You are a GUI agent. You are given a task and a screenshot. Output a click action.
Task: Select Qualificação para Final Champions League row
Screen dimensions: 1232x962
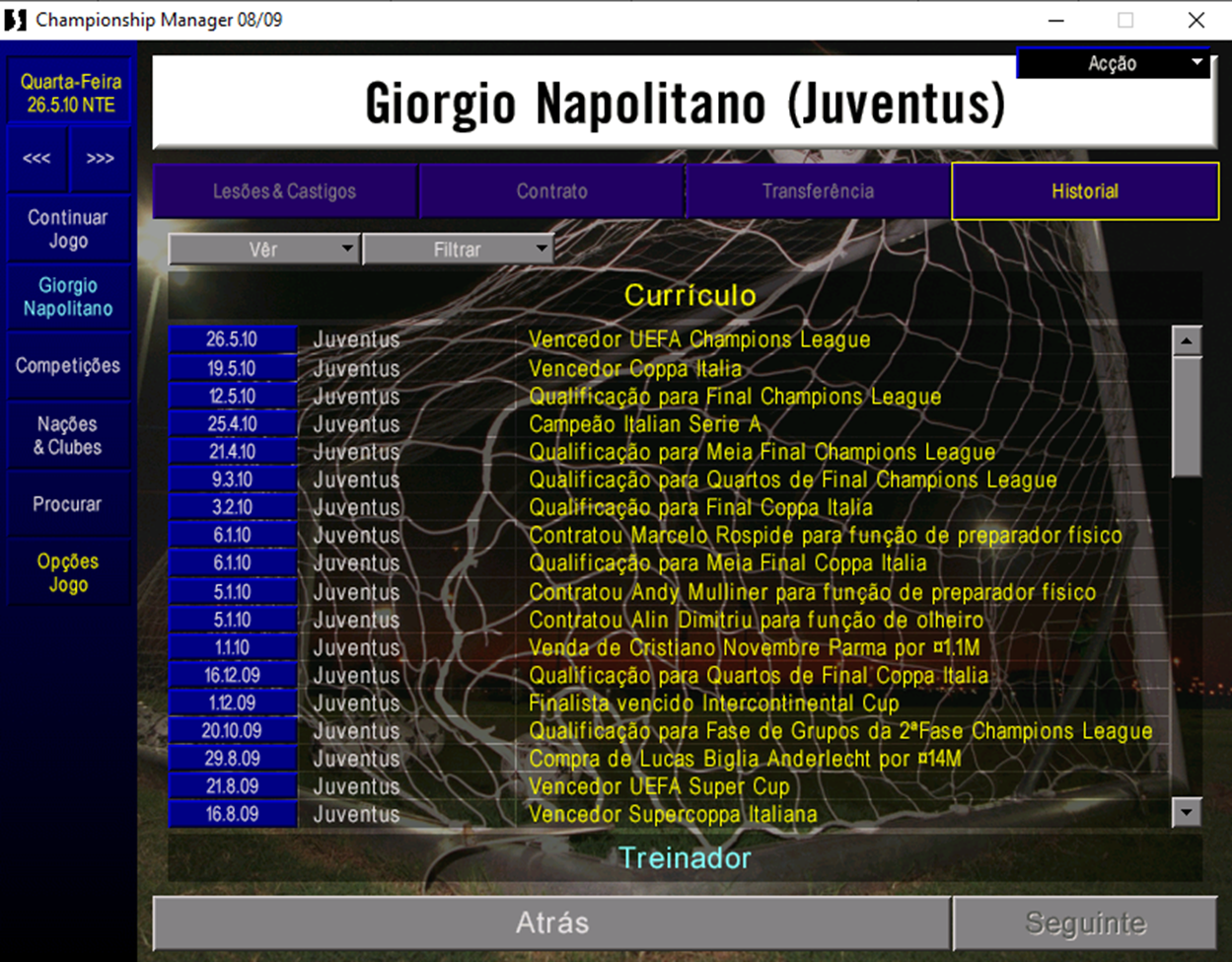(735, 396)
